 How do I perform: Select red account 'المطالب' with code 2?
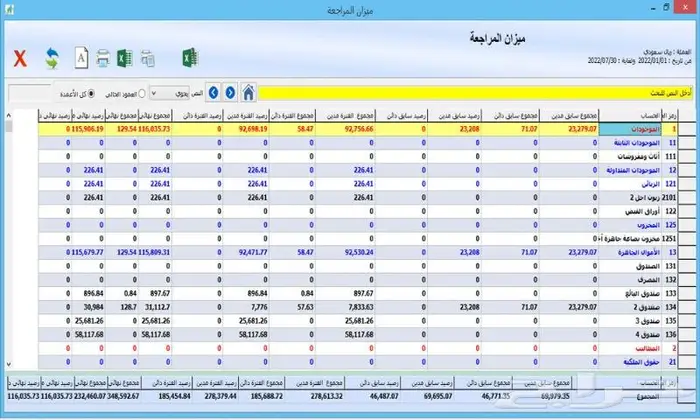pos(629,348)
